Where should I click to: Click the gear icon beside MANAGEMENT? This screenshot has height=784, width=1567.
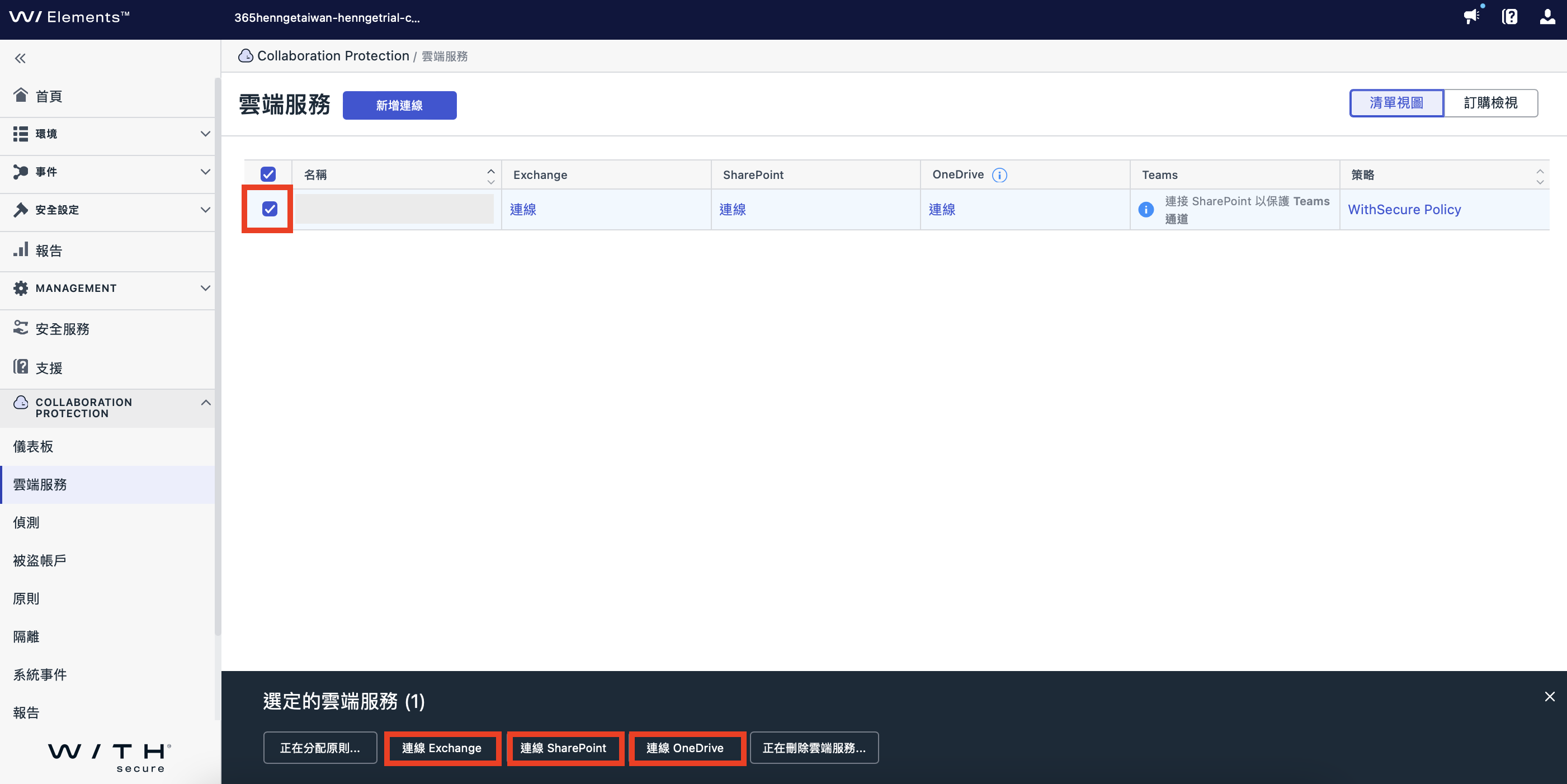[x=21, y=289]
